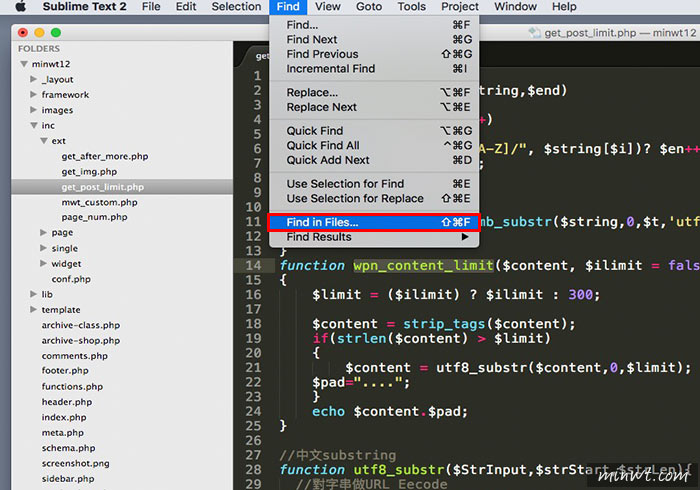This screenshot has height=490, width=700.
Task: Open sidebar.php in sidebar
Action: tap(68, 479)
